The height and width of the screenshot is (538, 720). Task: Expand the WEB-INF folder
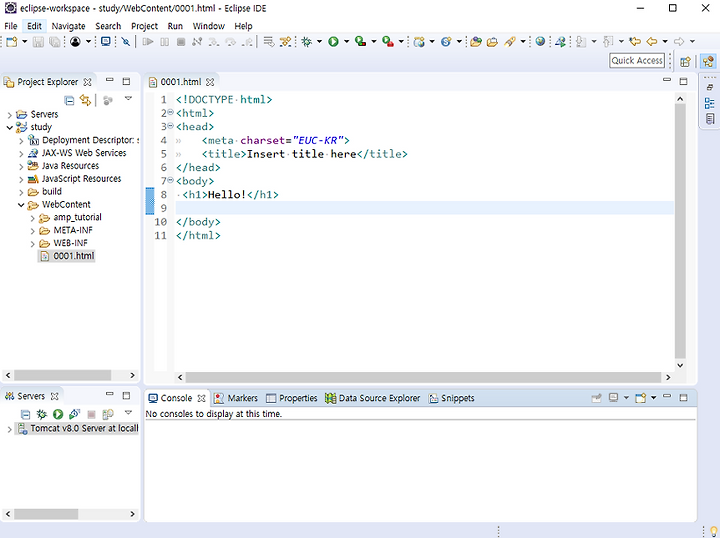[x=33, y=244]
